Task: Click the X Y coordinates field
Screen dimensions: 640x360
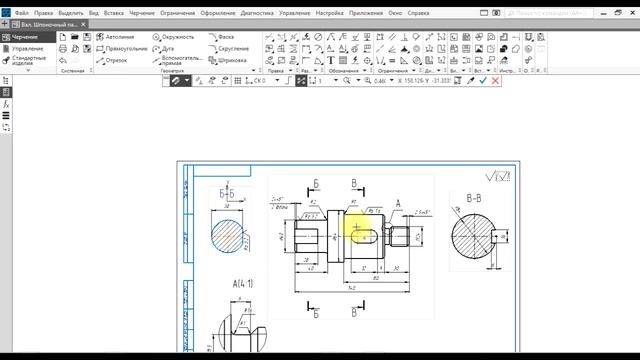Action: pos(424,81)
